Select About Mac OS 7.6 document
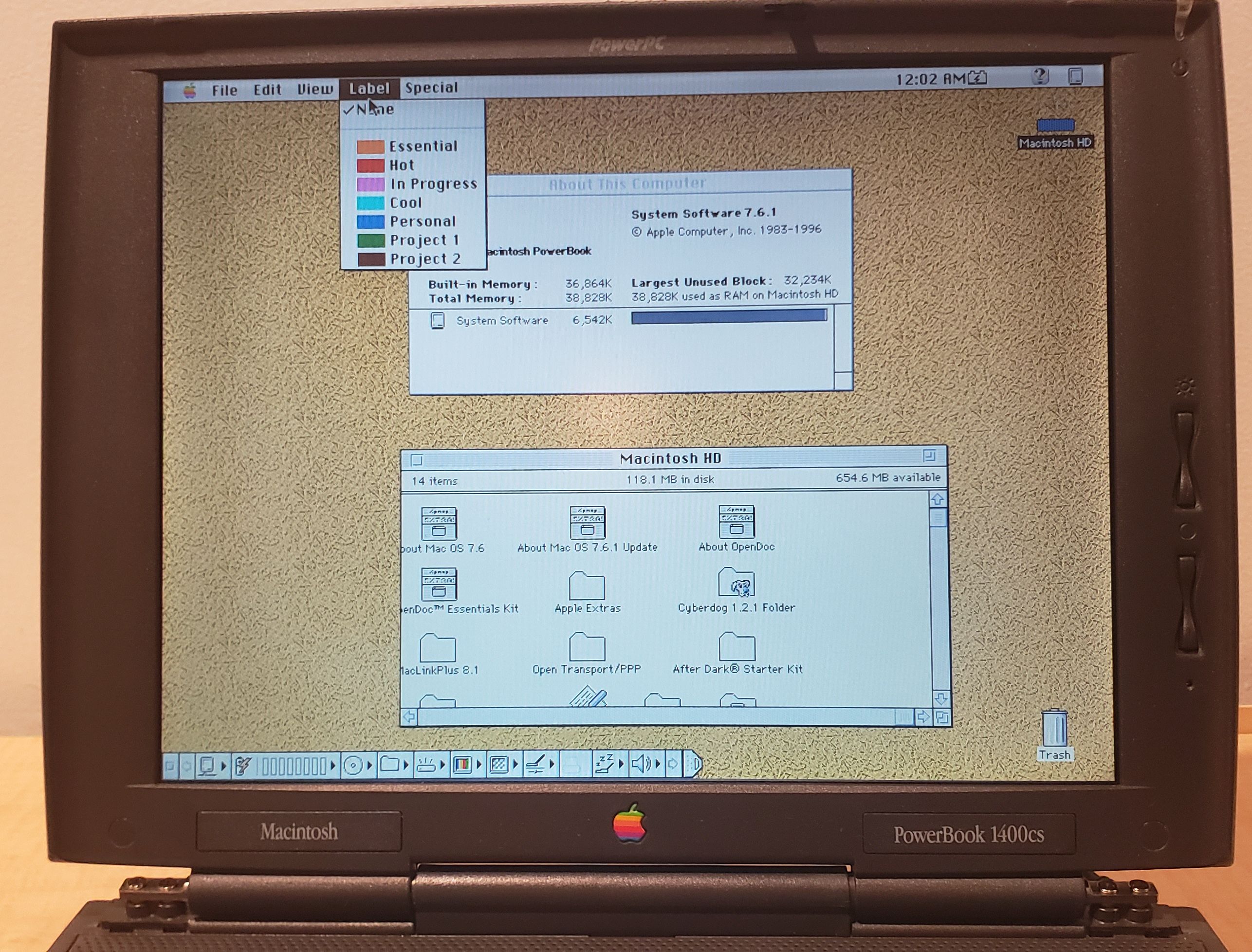The height and width of the screenshot is (952, 1252). point(439,523)
